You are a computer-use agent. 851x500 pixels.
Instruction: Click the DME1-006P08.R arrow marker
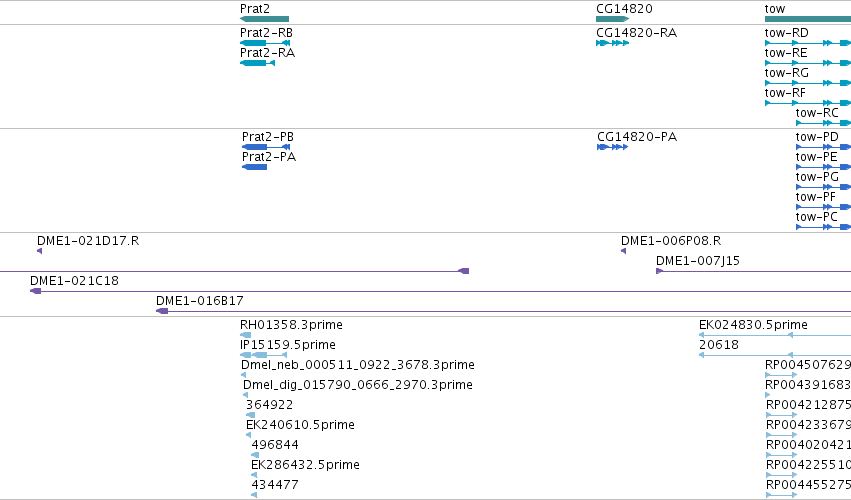[x=624, y=251]
